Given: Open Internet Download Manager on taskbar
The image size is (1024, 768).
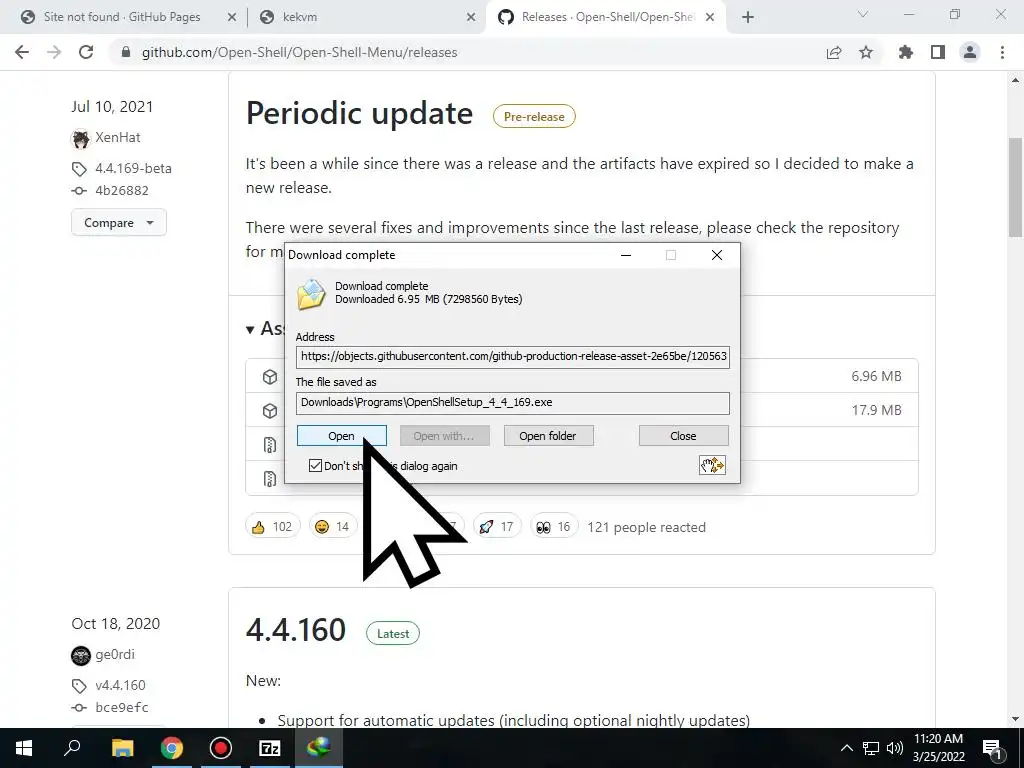Looking at the screenshot, I should click(319, 748).
